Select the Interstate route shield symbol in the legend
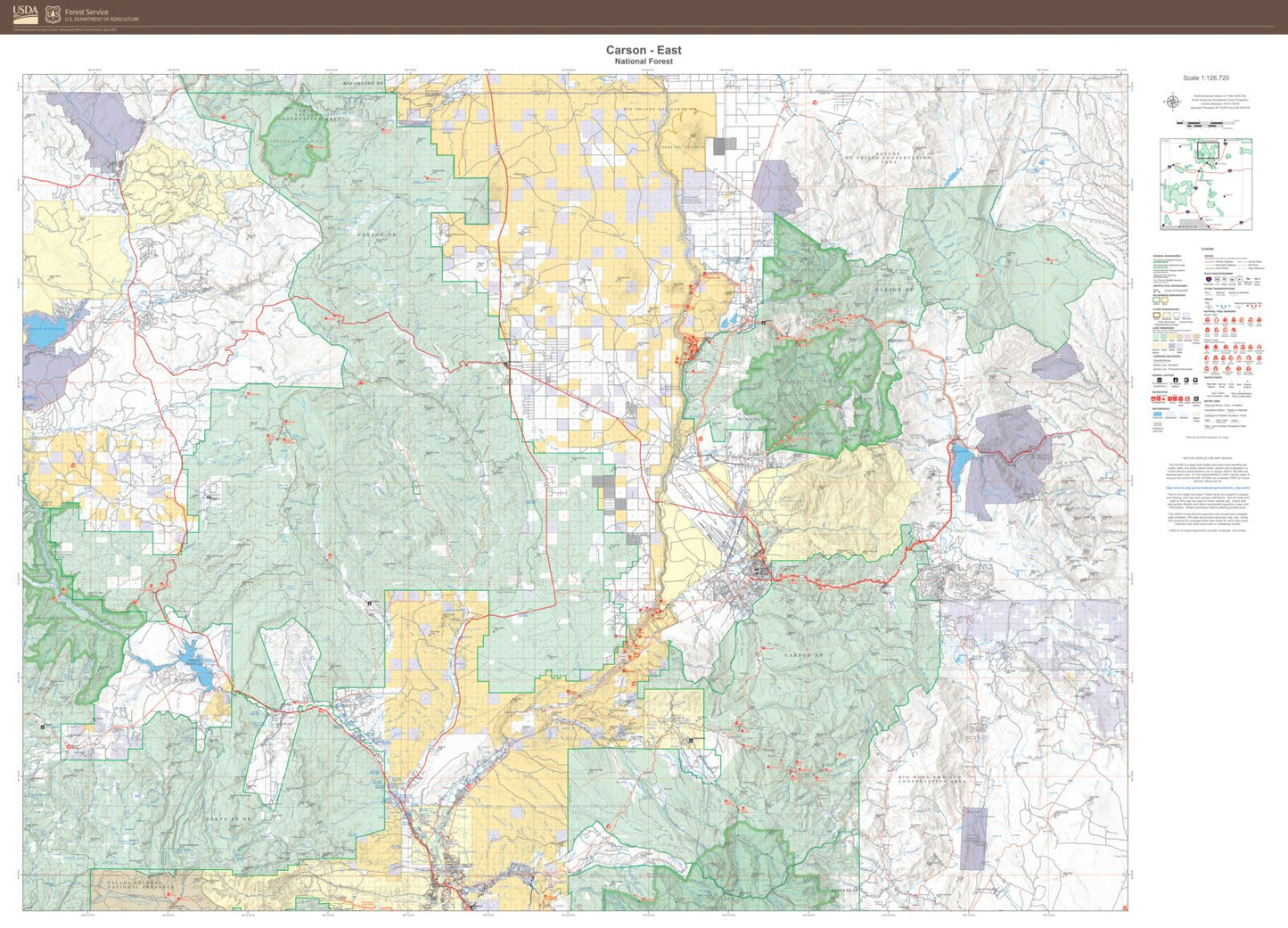This screenshot has width=1288, height=928. tap(1208, 278)
